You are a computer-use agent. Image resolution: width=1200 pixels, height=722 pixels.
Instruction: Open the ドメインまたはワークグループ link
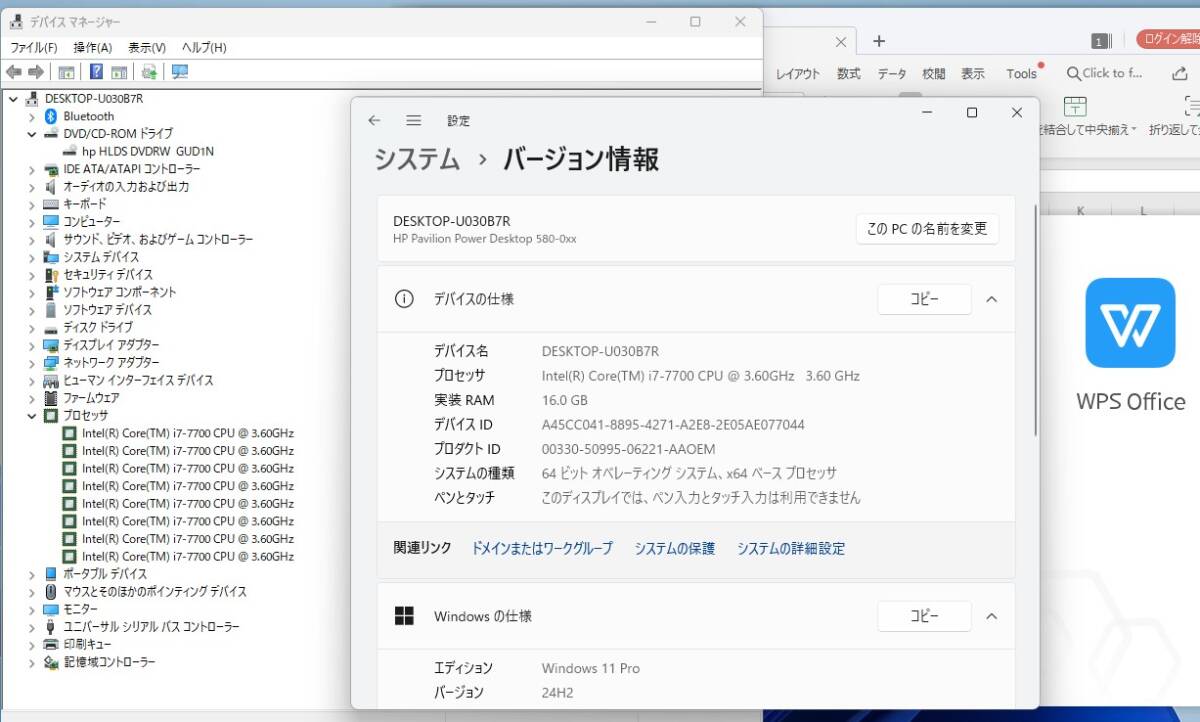click(542, 548)
